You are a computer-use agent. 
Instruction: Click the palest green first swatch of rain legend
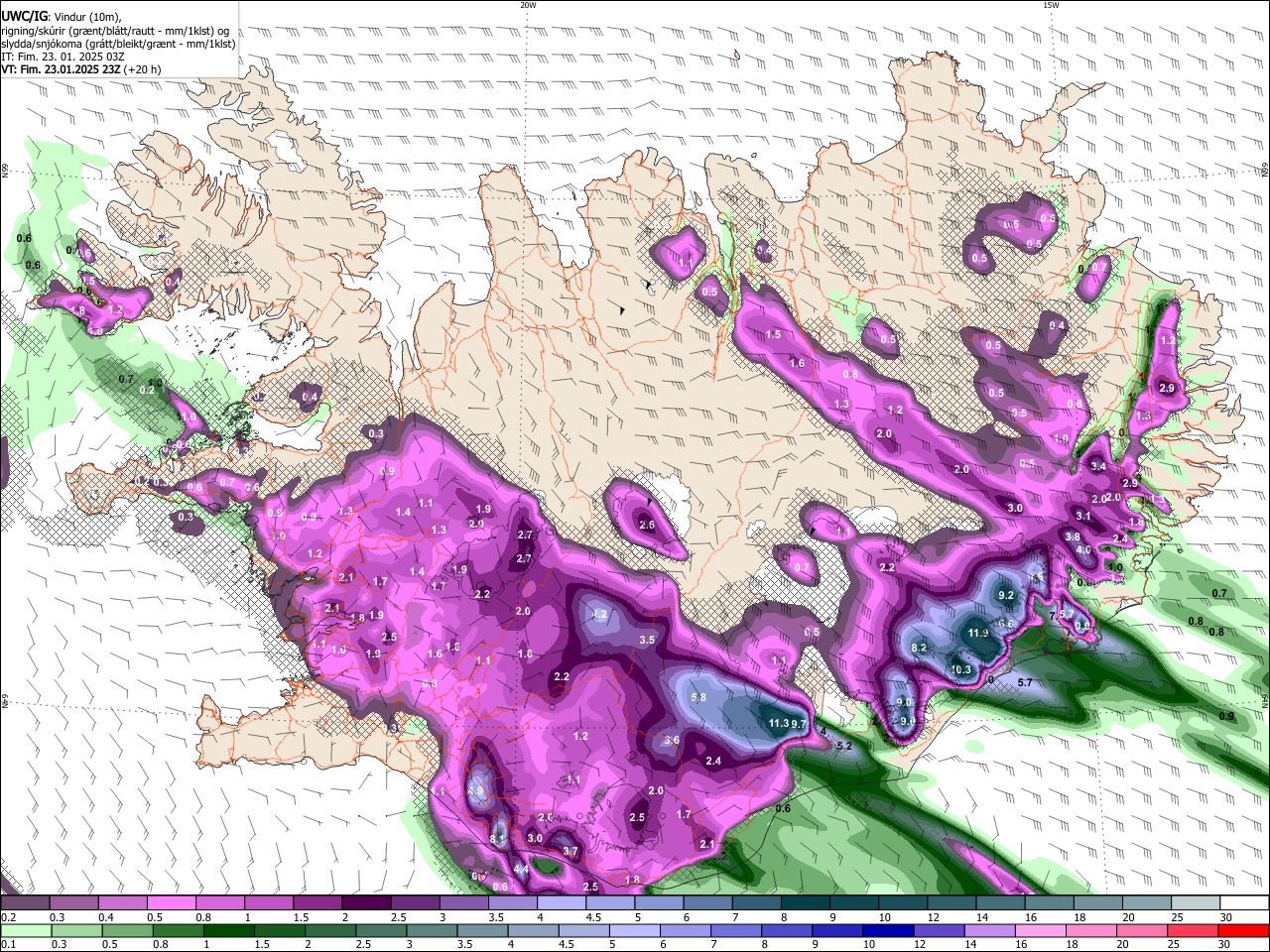pos(25,930)
